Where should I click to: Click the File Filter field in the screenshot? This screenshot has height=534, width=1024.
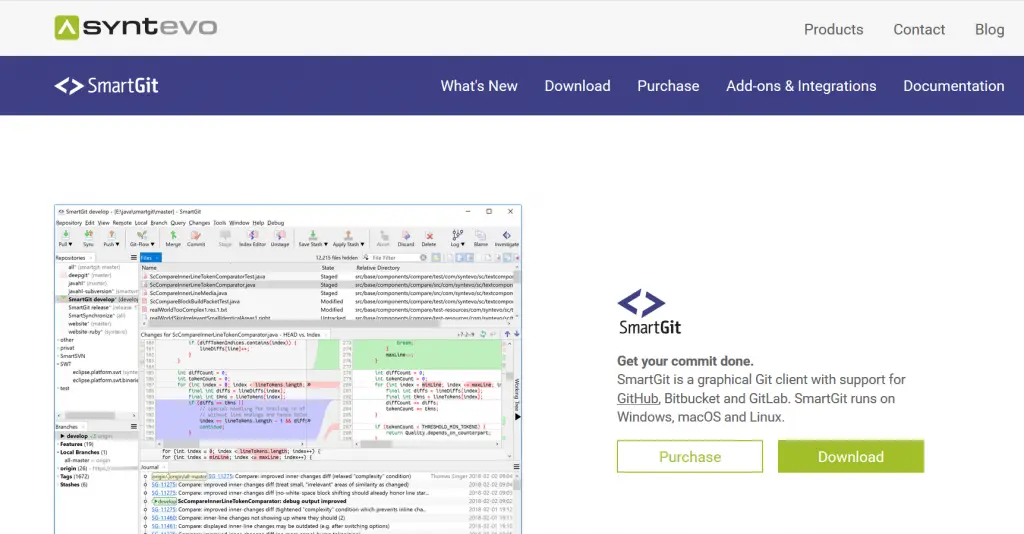[394, 258]
